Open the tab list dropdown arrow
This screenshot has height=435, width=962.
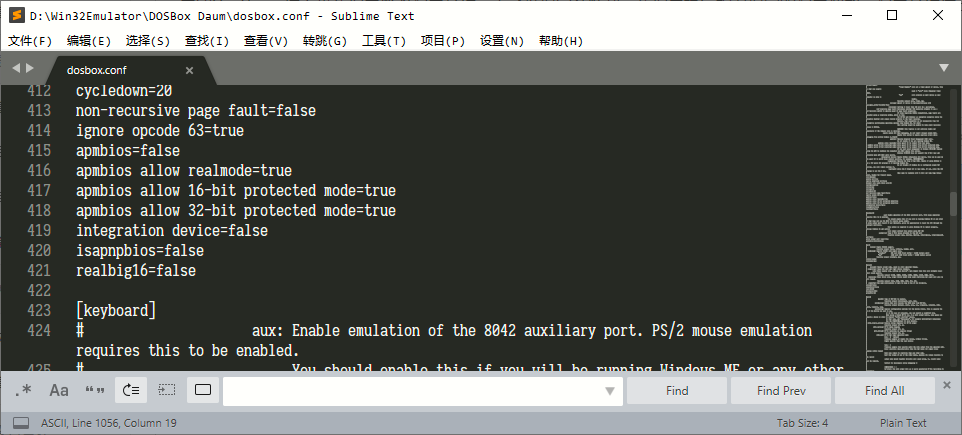click(x=944, y=68)
